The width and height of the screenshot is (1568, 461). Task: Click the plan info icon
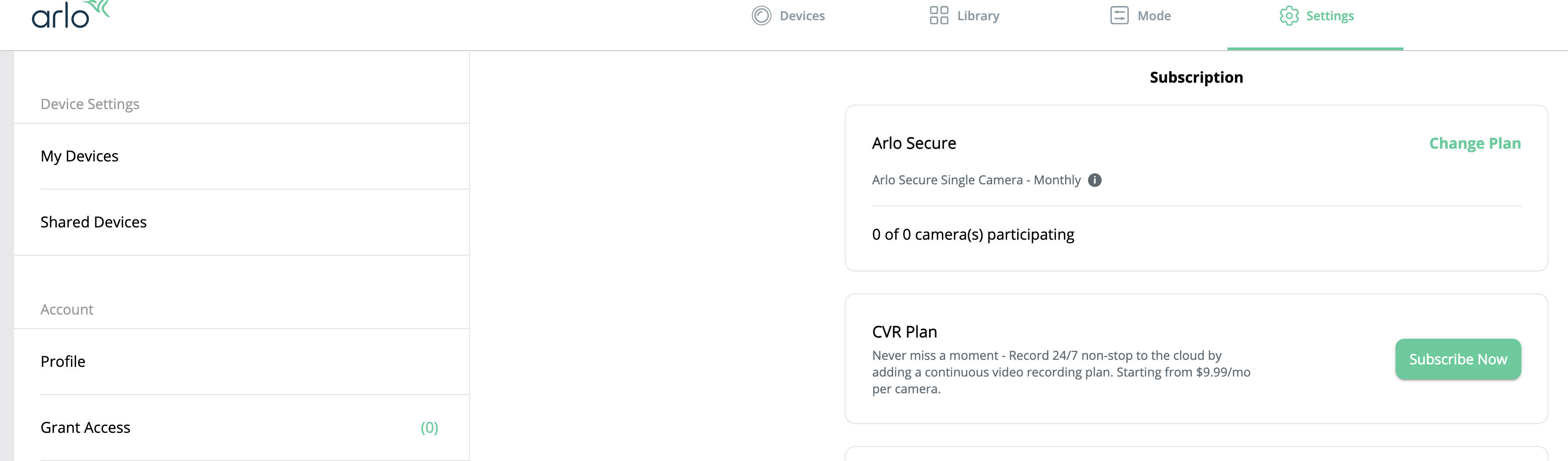[1095, 180]
